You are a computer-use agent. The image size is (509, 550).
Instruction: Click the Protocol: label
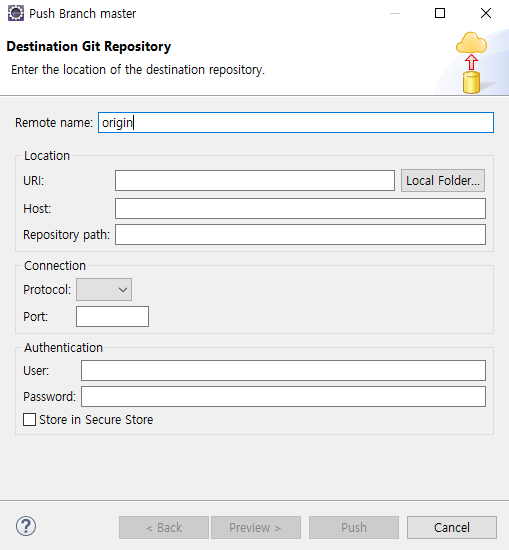[47, 290]
